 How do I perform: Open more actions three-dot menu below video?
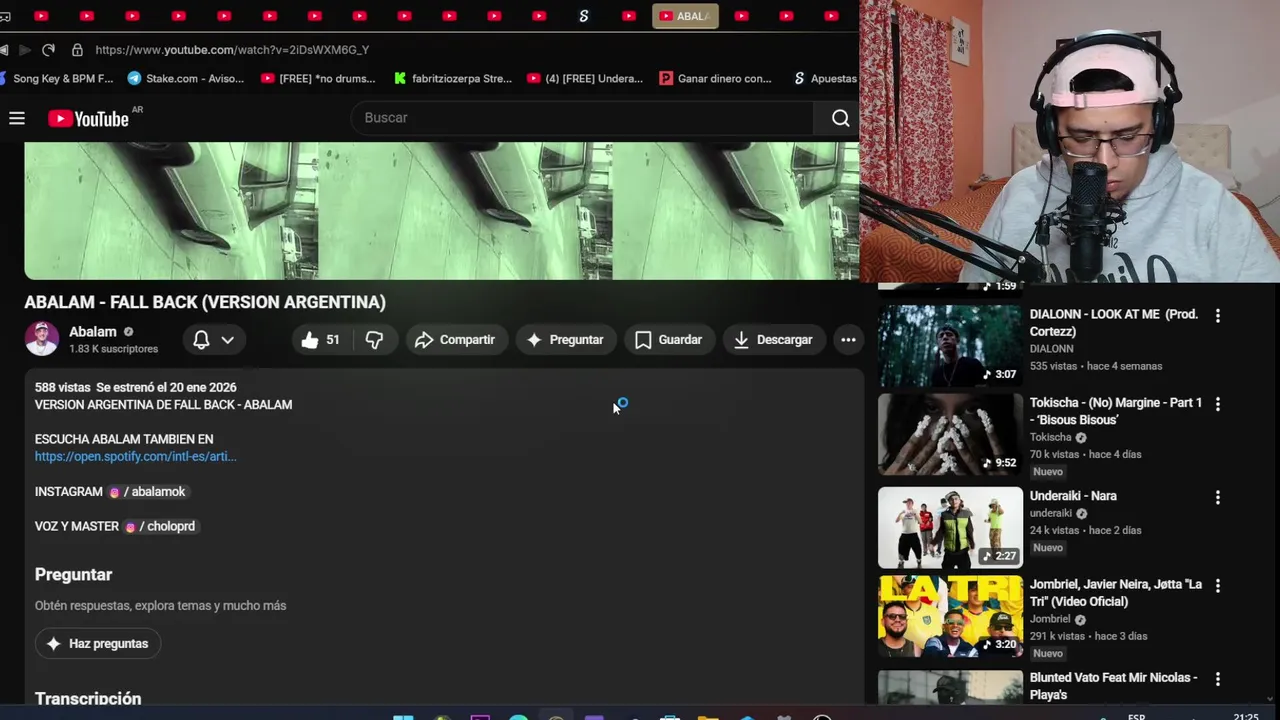click(x=848, y=340)
